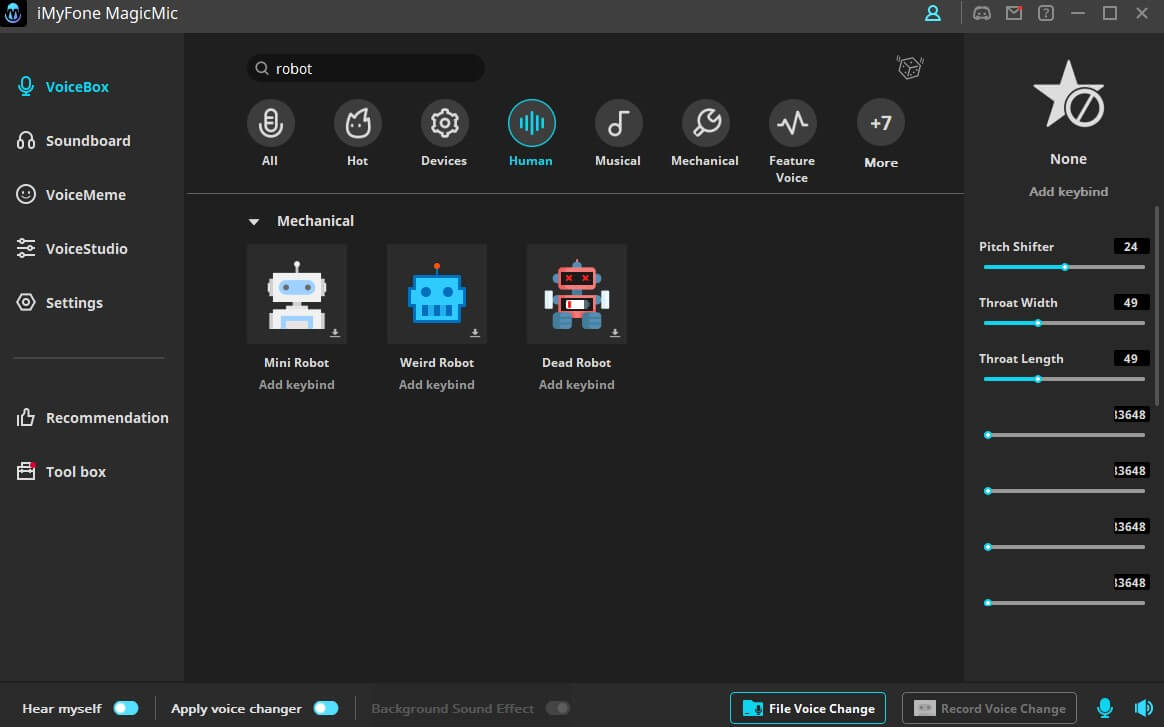This screenshot has height=727, width=1164.
Task: Click the Throat Width value box 49
Action: tap(1131, 302)
